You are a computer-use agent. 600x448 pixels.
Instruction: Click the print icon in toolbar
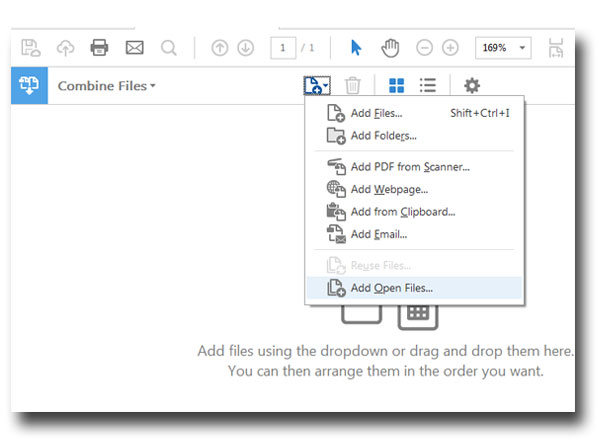pos(99,48)
